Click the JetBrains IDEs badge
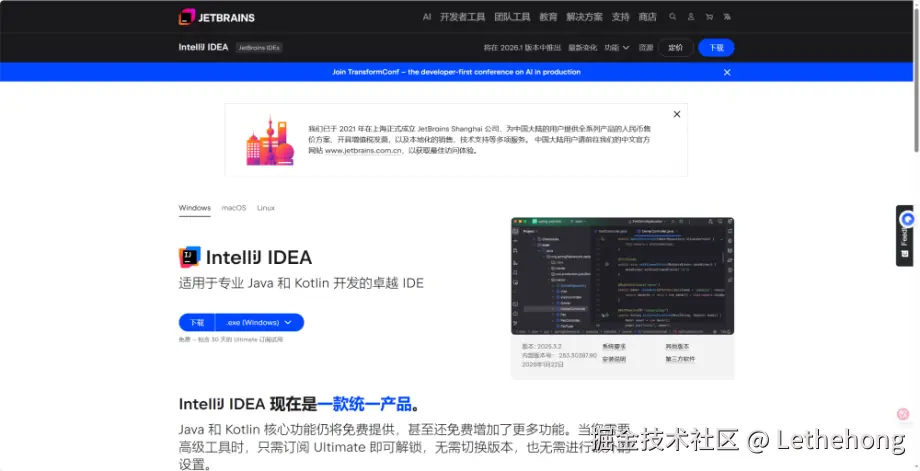Screen dimensions: 920x471 (x=259, y=48)
